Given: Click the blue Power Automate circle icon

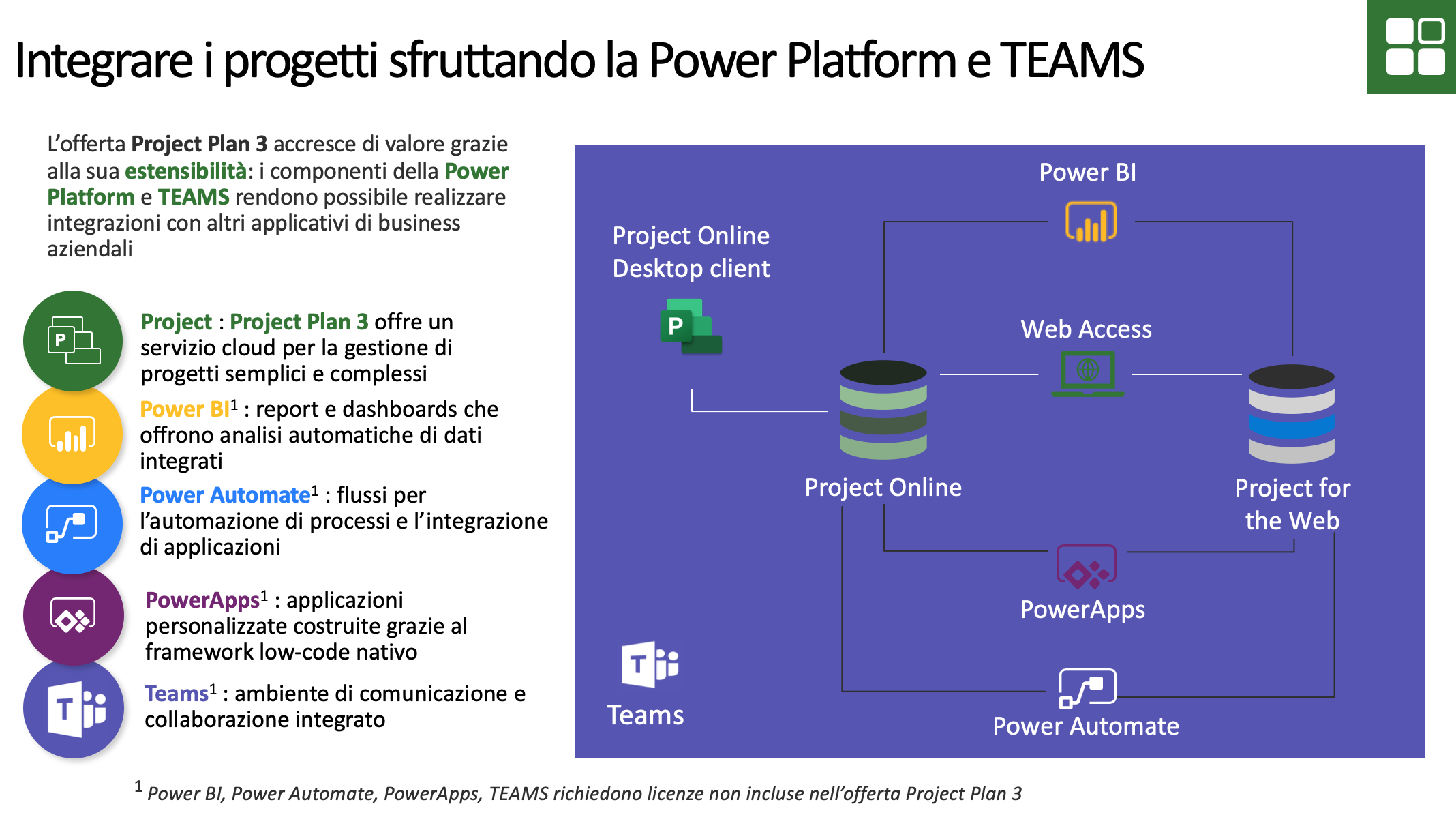Looking at the screenshot, I should [72, 524].
